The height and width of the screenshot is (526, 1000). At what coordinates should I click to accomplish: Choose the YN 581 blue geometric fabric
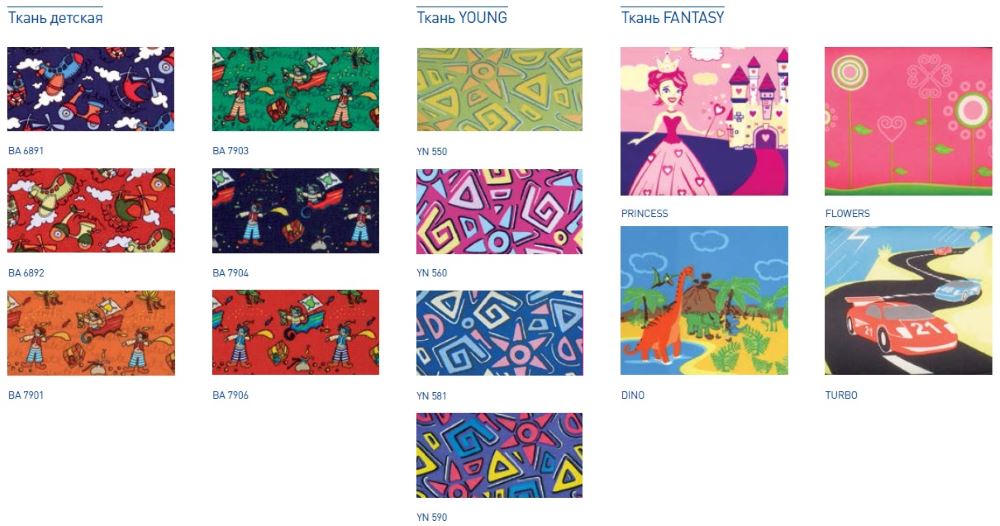coord(499,333)
